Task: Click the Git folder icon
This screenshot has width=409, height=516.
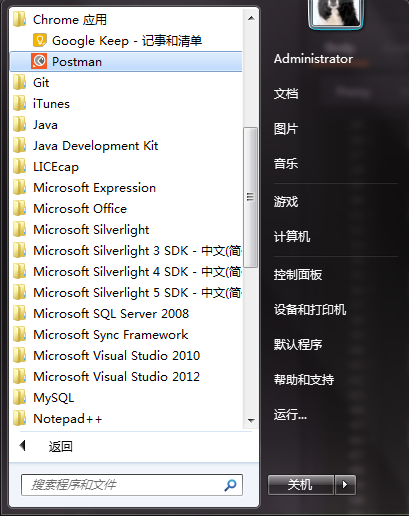Action: (20, 82)
